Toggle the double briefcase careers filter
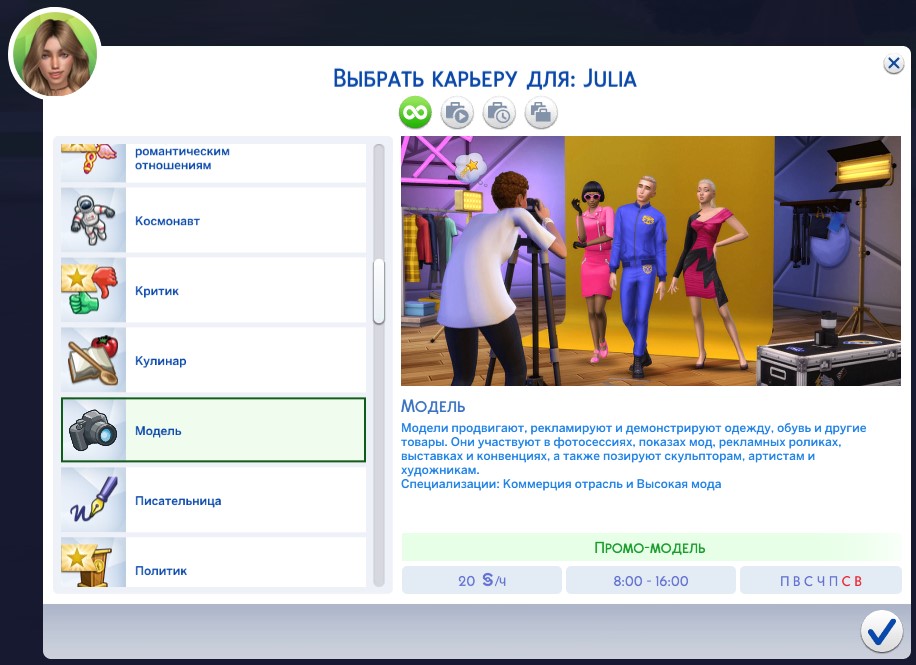The image size is (916, 665). pos(540,112)
